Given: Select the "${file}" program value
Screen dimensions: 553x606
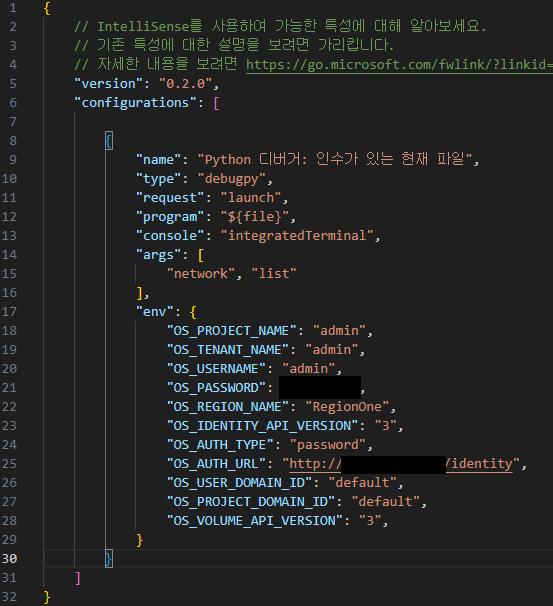Looking at the screenshot, I should (254, 217).
